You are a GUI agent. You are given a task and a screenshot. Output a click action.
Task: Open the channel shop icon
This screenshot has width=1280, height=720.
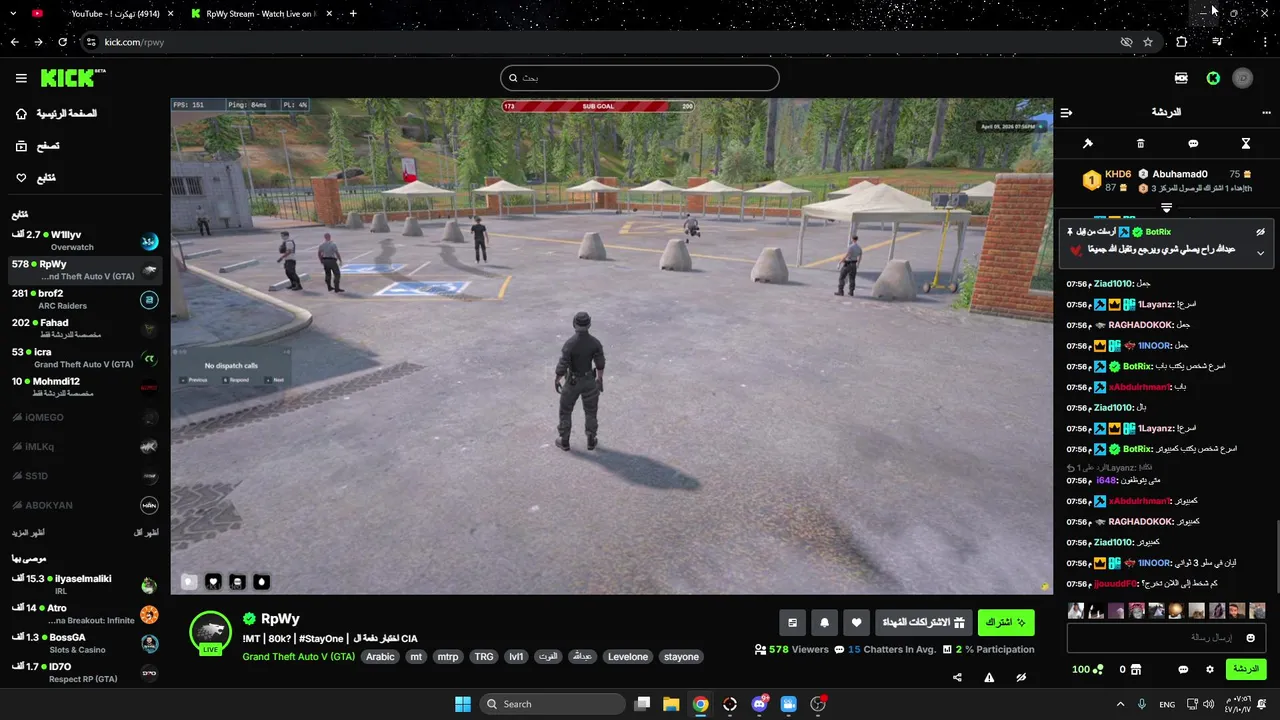[x=1135, y=669]
